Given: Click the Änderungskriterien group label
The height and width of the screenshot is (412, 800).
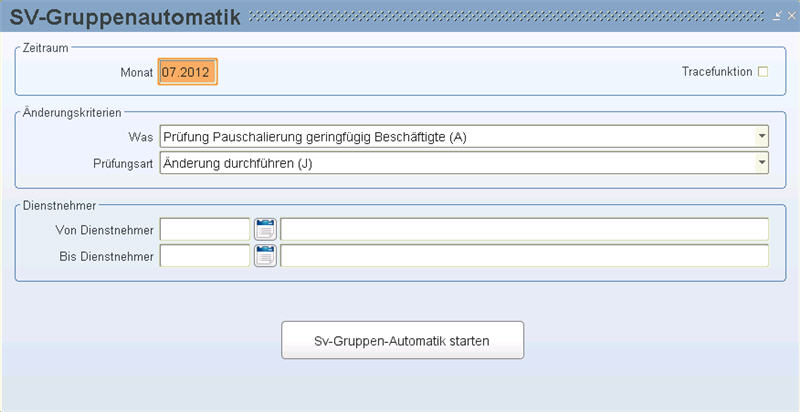Looking at the screenshot, I should (x=72, y=113).
